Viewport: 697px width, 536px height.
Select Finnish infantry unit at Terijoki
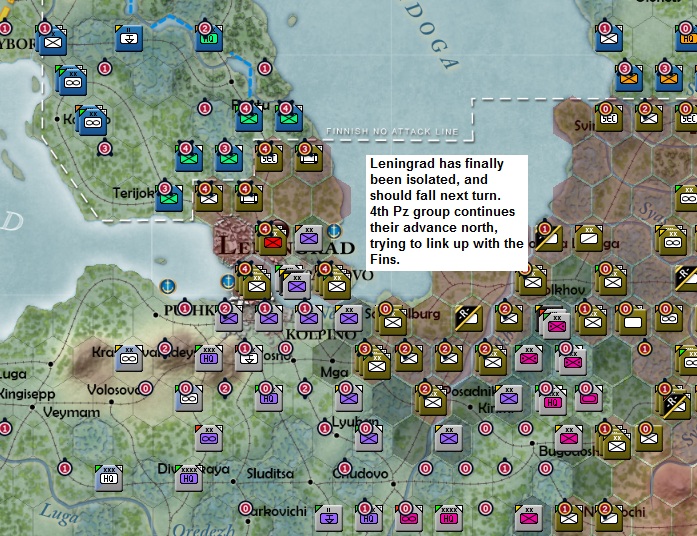click(x=169, y=198)
